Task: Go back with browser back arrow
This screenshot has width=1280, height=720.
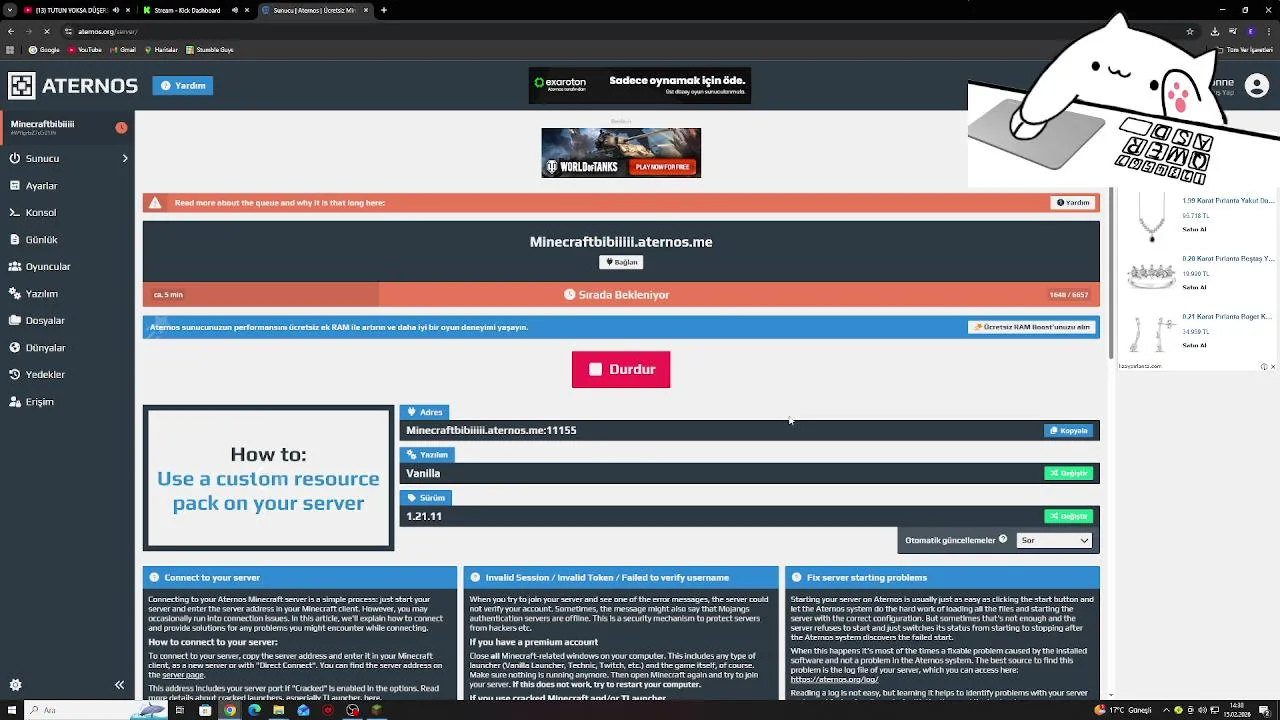Action: pyautogui.click(x=11, y=31)
